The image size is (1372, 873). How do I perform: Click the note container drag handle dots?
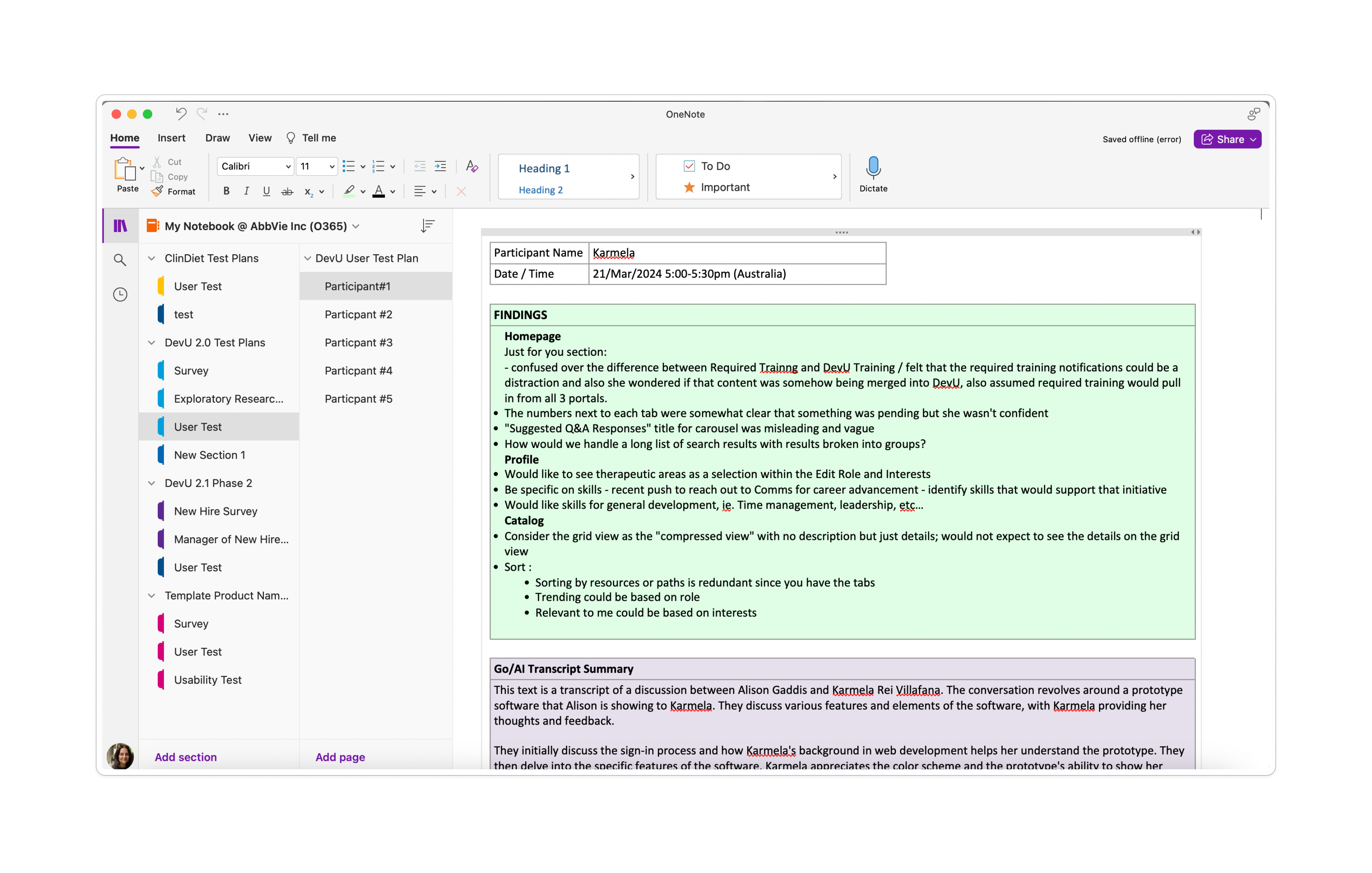point(842,233)
